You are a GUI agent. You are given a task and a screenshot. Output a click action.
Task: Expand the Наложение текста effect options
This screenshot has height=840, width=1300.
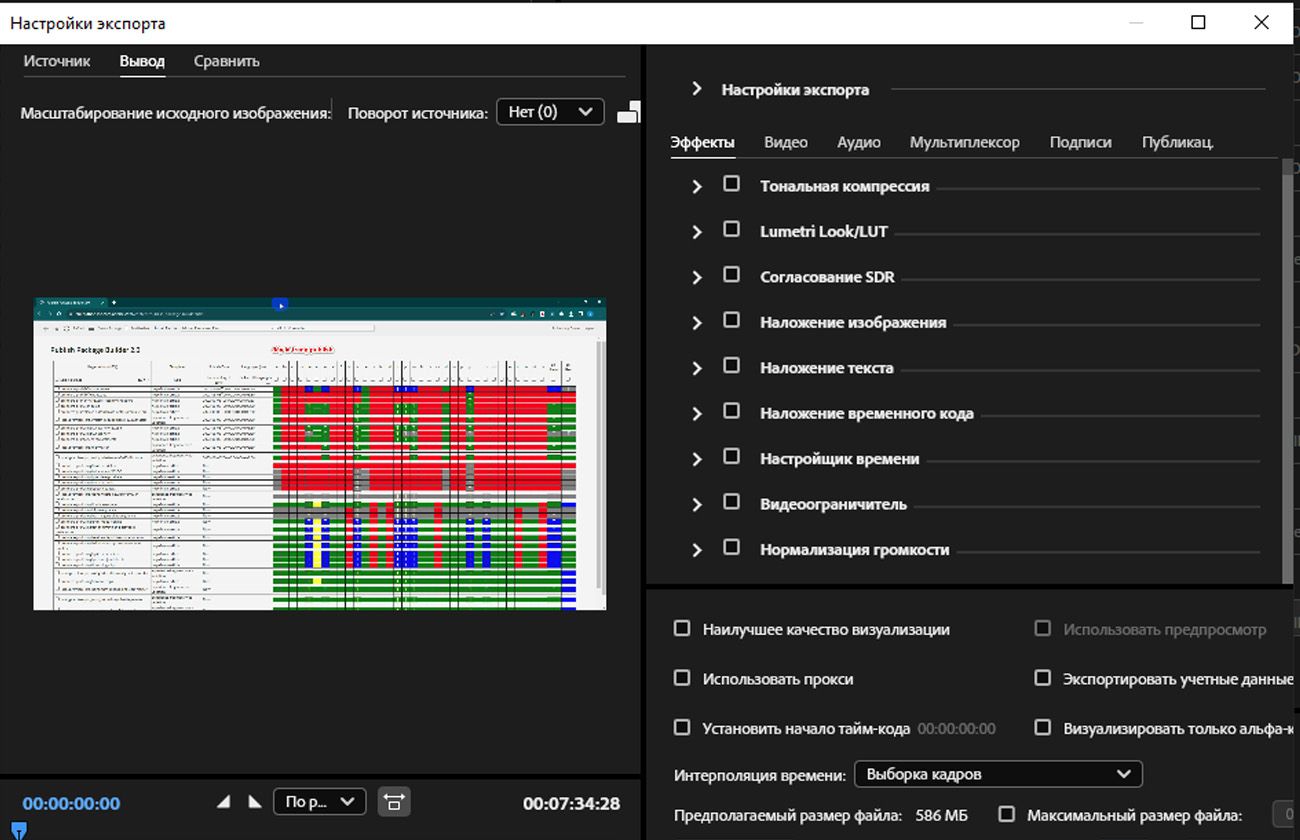697,368
